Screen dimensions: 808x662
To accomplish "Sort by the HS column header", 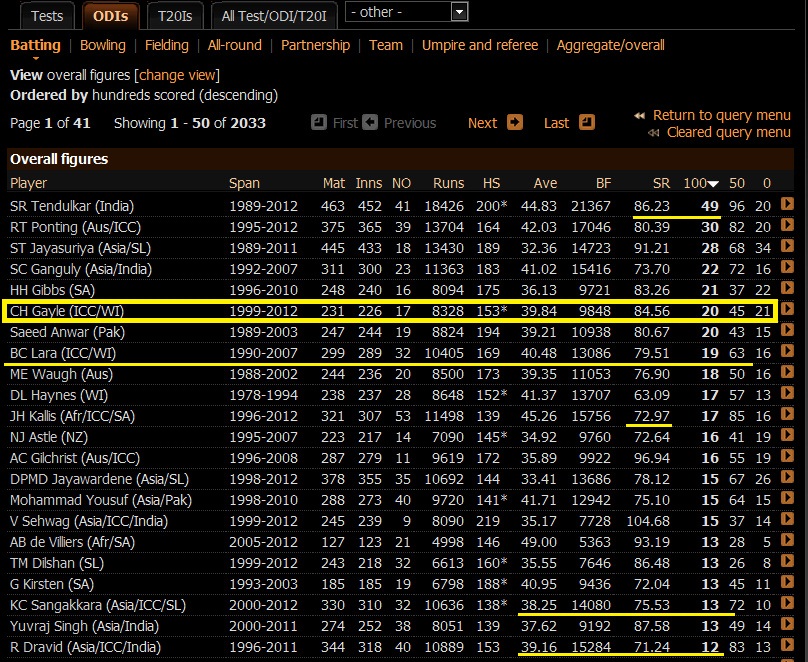I will 491,183.
